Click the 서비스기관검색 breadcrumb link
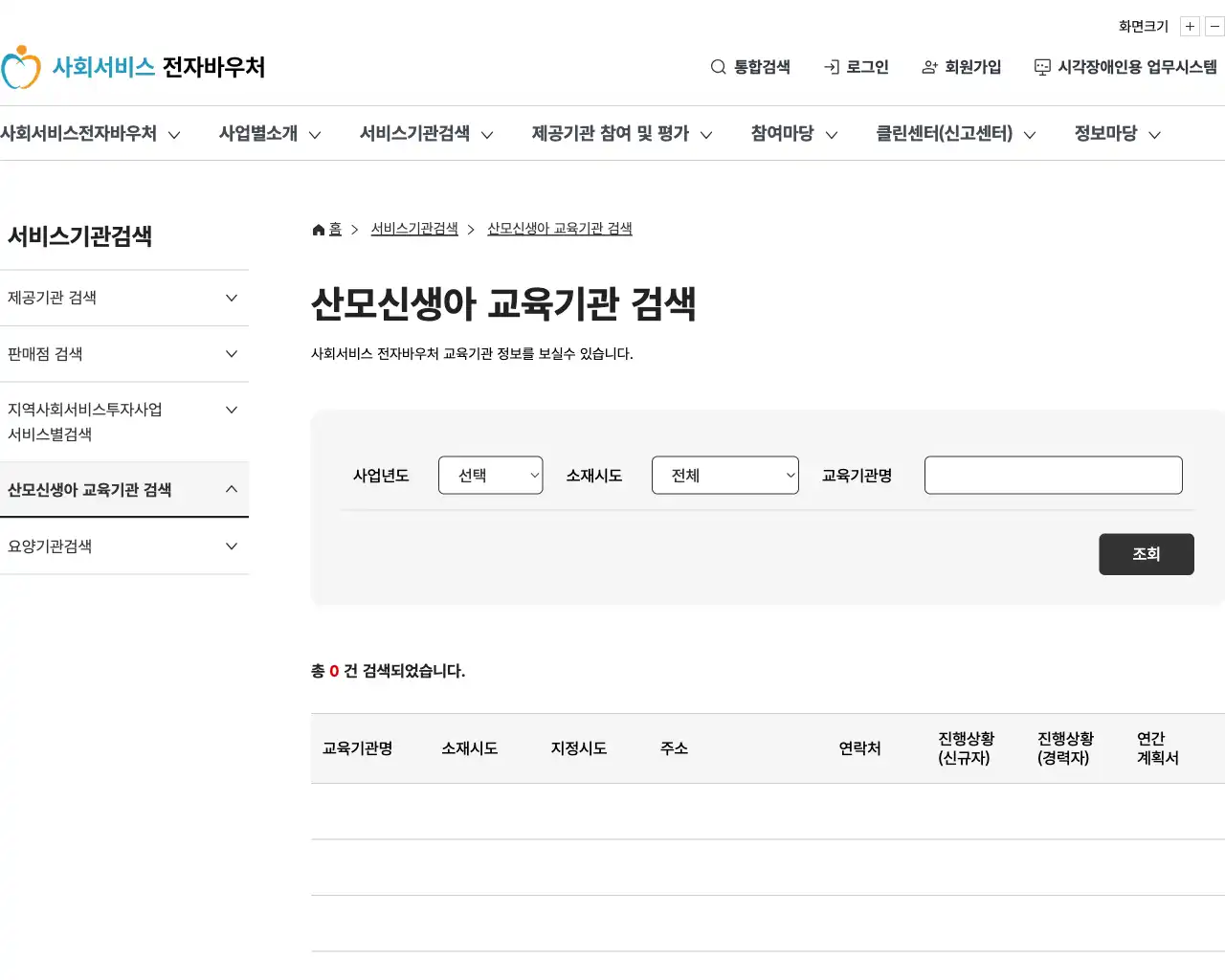1225x980 pixels. tap(413, 229)
